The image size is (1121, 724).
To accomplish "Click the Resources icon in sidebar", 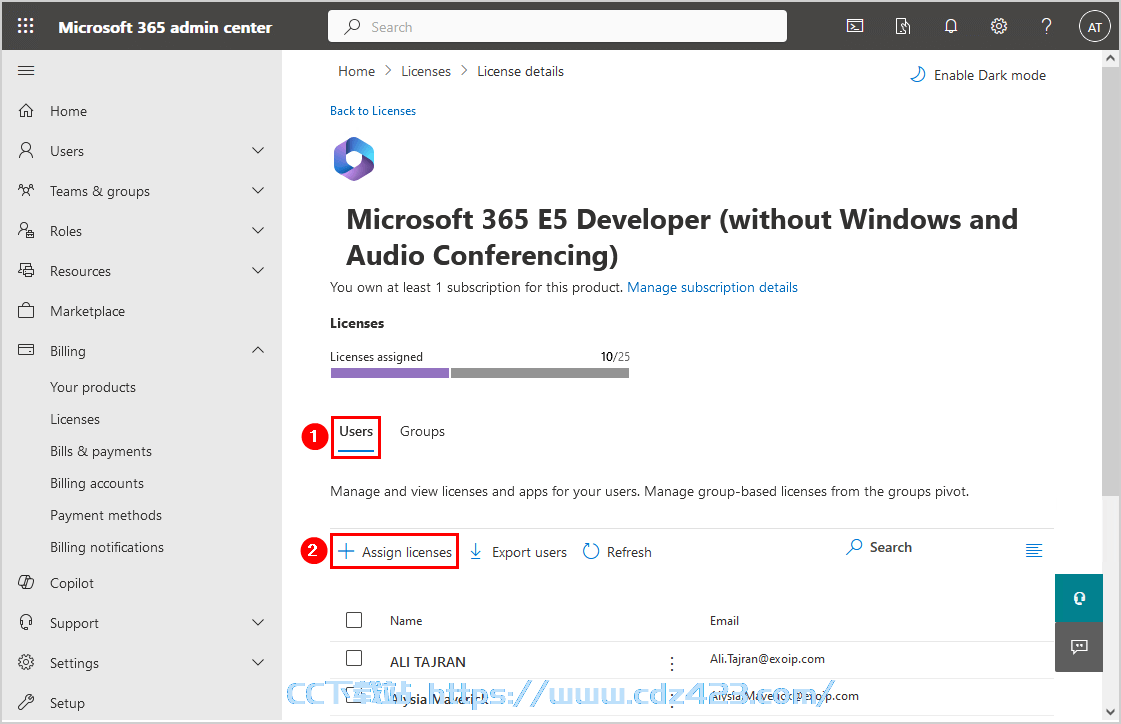I will 26,270.
